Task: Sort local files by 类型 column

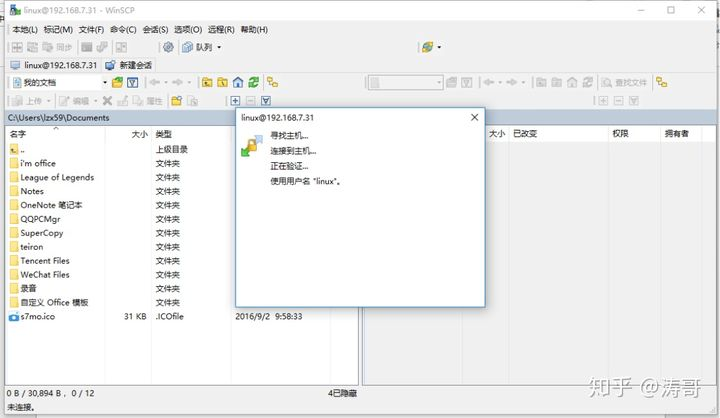Action: (191, 134)
